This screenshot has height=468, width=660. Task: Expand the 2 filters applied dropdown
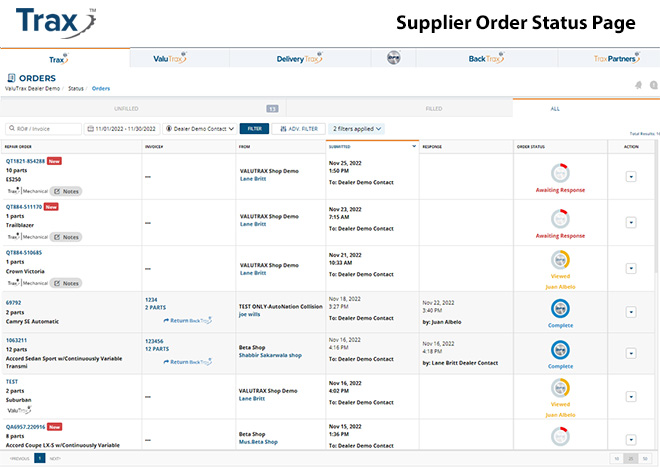coord(357,129)
